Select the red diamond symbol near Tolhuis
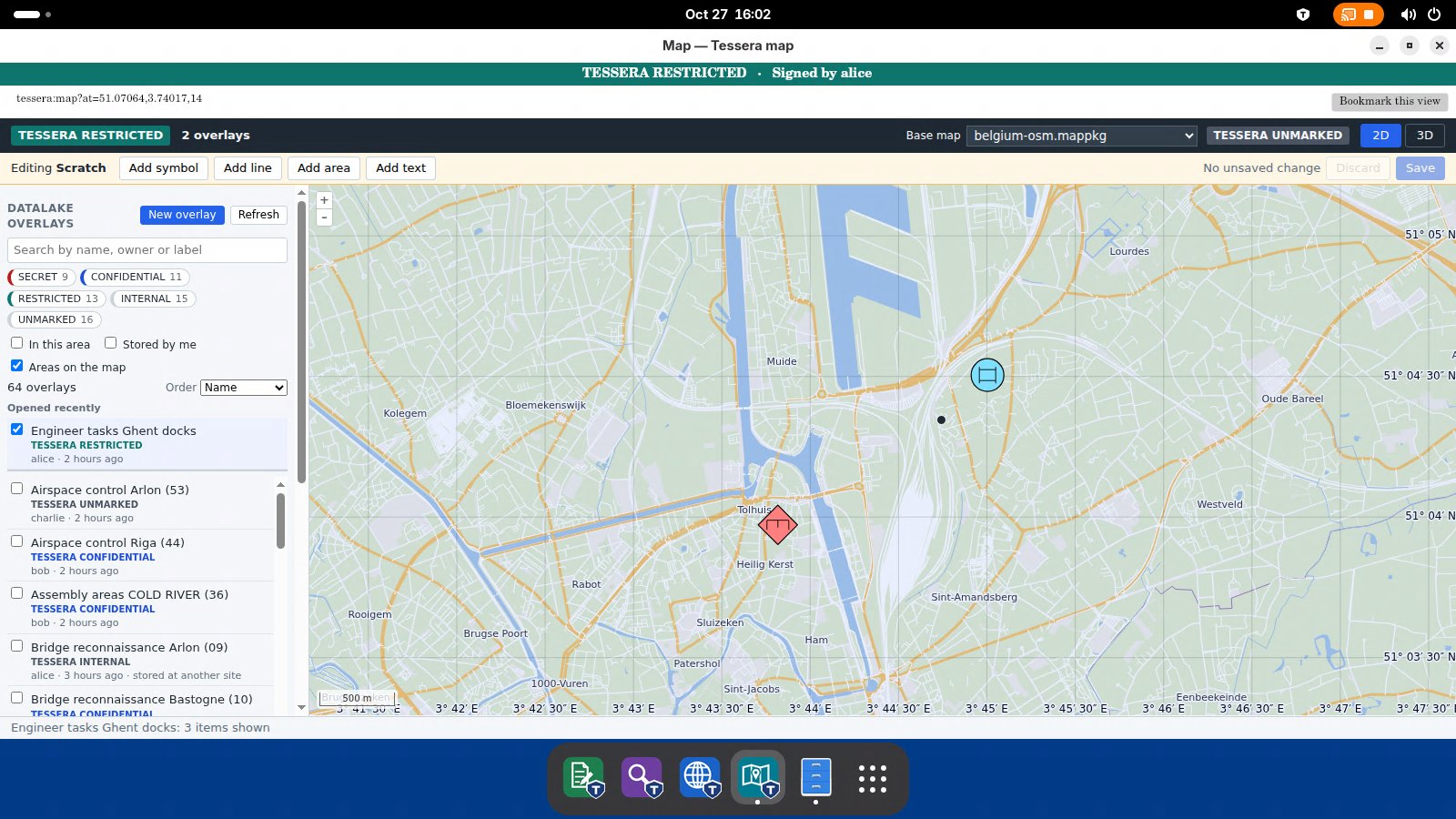The height and width of the screenshot is (819, 1456). [x=777, y=525]
